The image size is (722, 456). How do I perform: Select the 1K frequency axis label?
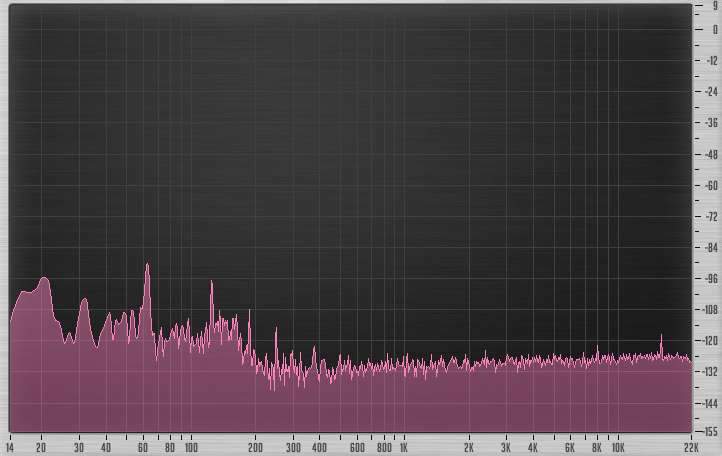point(403,447)
